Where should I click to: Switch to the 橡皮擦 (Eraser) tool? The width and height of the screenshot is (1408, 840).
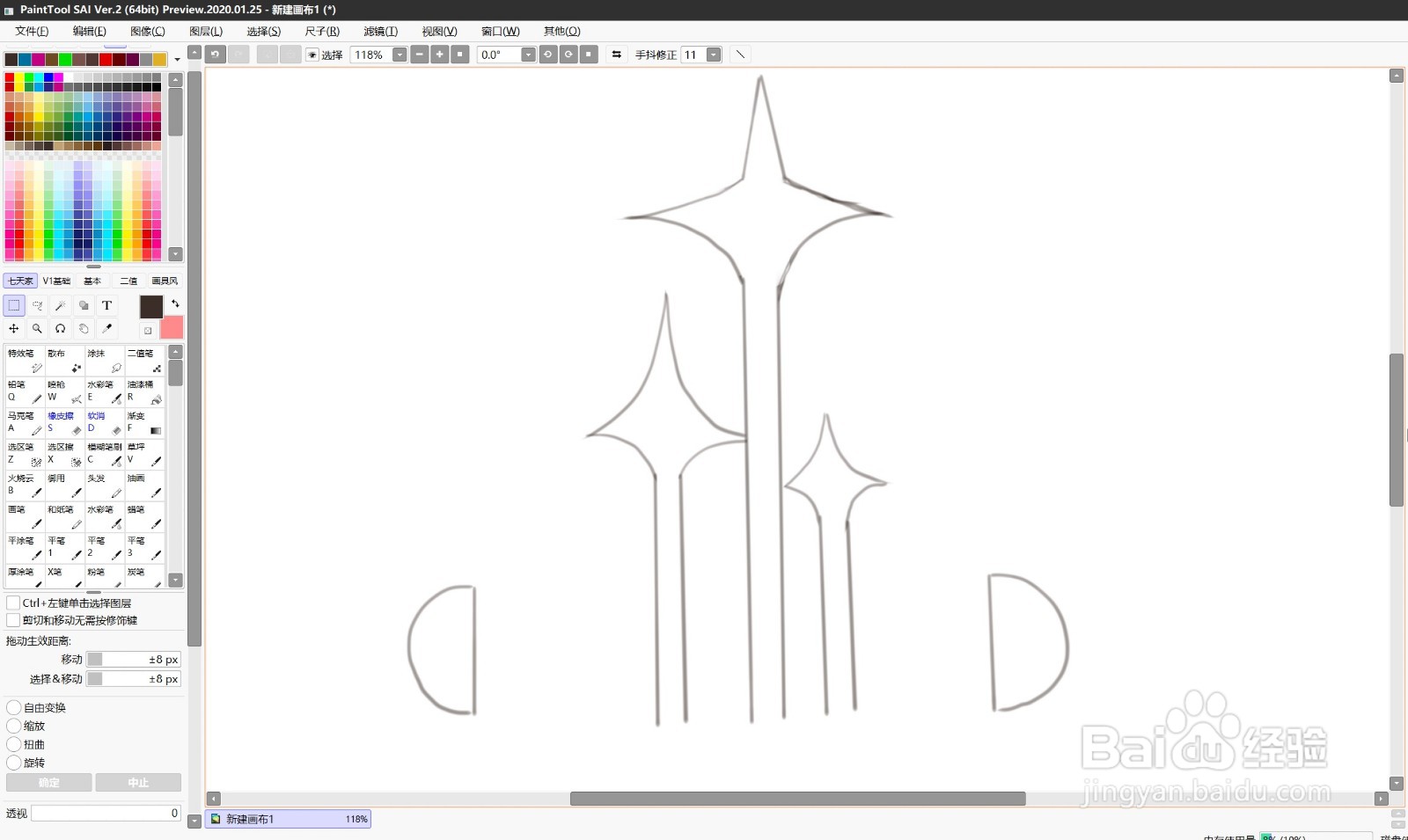coord(63,422)
